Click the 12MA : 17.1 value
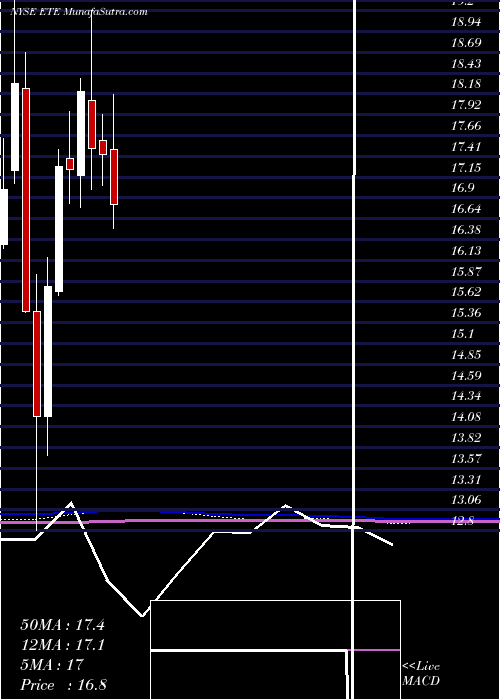 [62, 645]
